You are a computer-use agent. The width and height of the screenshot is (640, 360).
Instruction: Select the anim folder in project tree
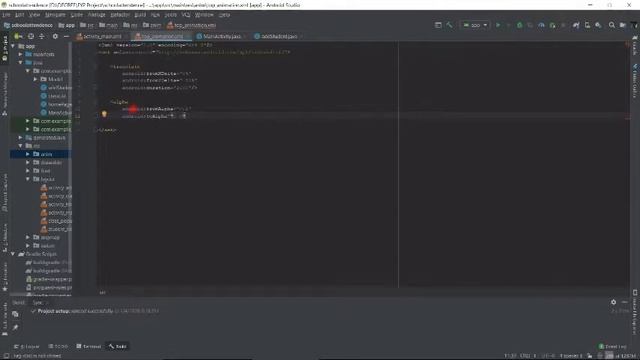click(47, 154)
